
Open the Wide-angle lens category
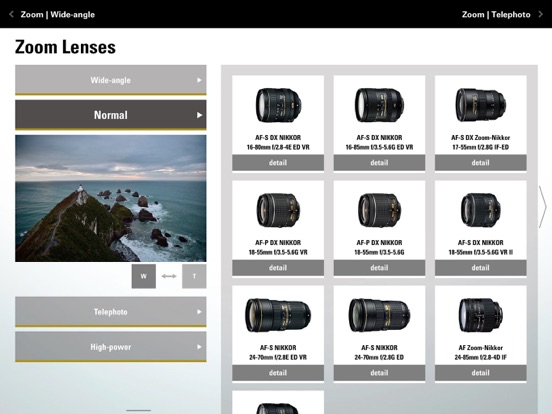[111, 80]
